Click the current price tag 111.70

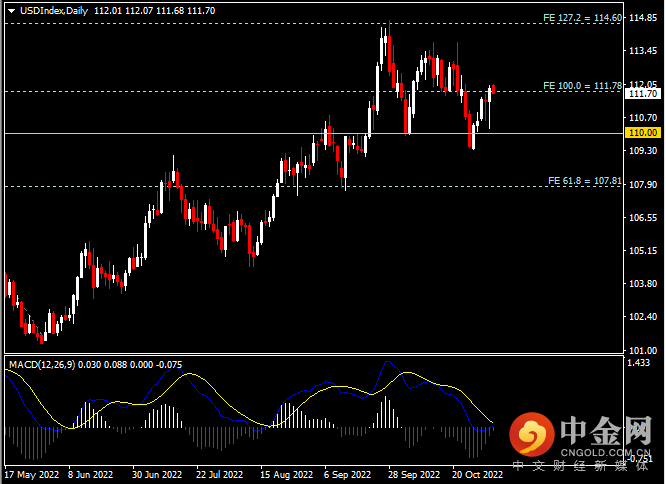[x=643, y=94]
